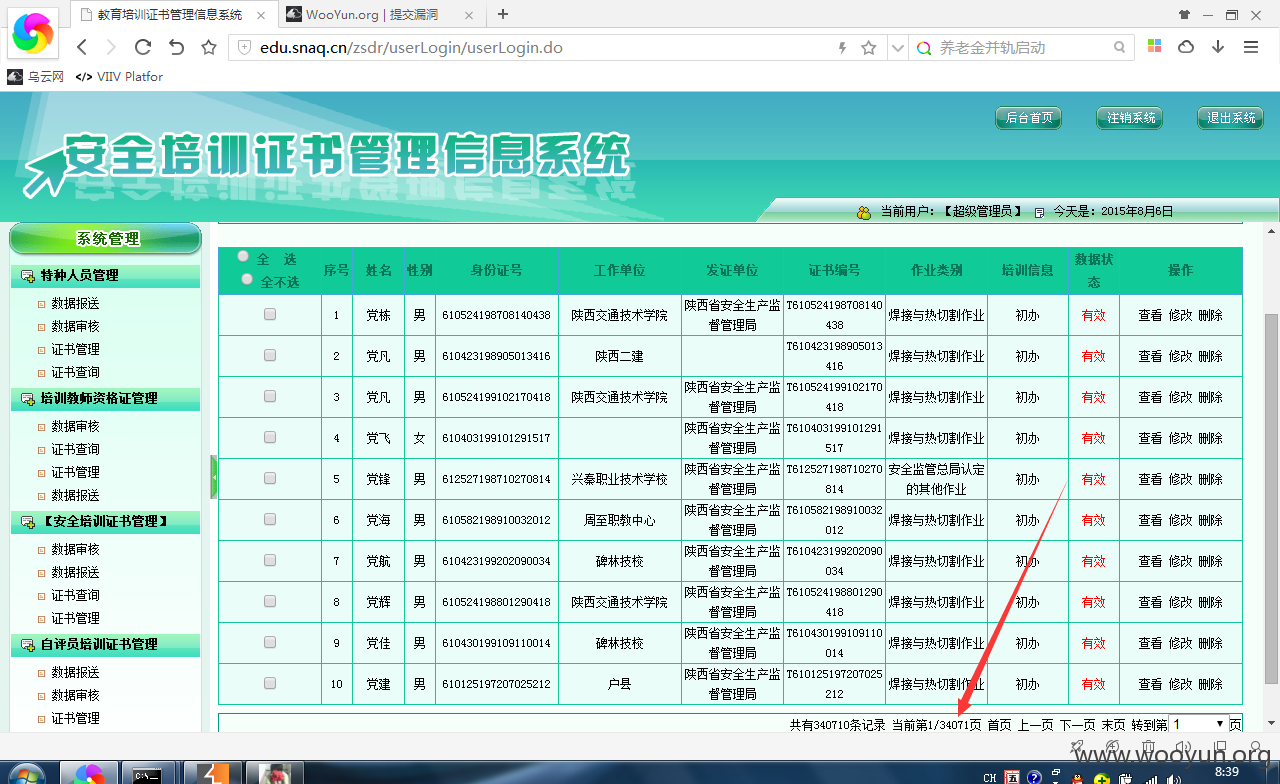Click the download arrow icon in toolbar
The height and width of the screenshot is (784, 1280).
pyautogui.click(x=1218, y=47)
